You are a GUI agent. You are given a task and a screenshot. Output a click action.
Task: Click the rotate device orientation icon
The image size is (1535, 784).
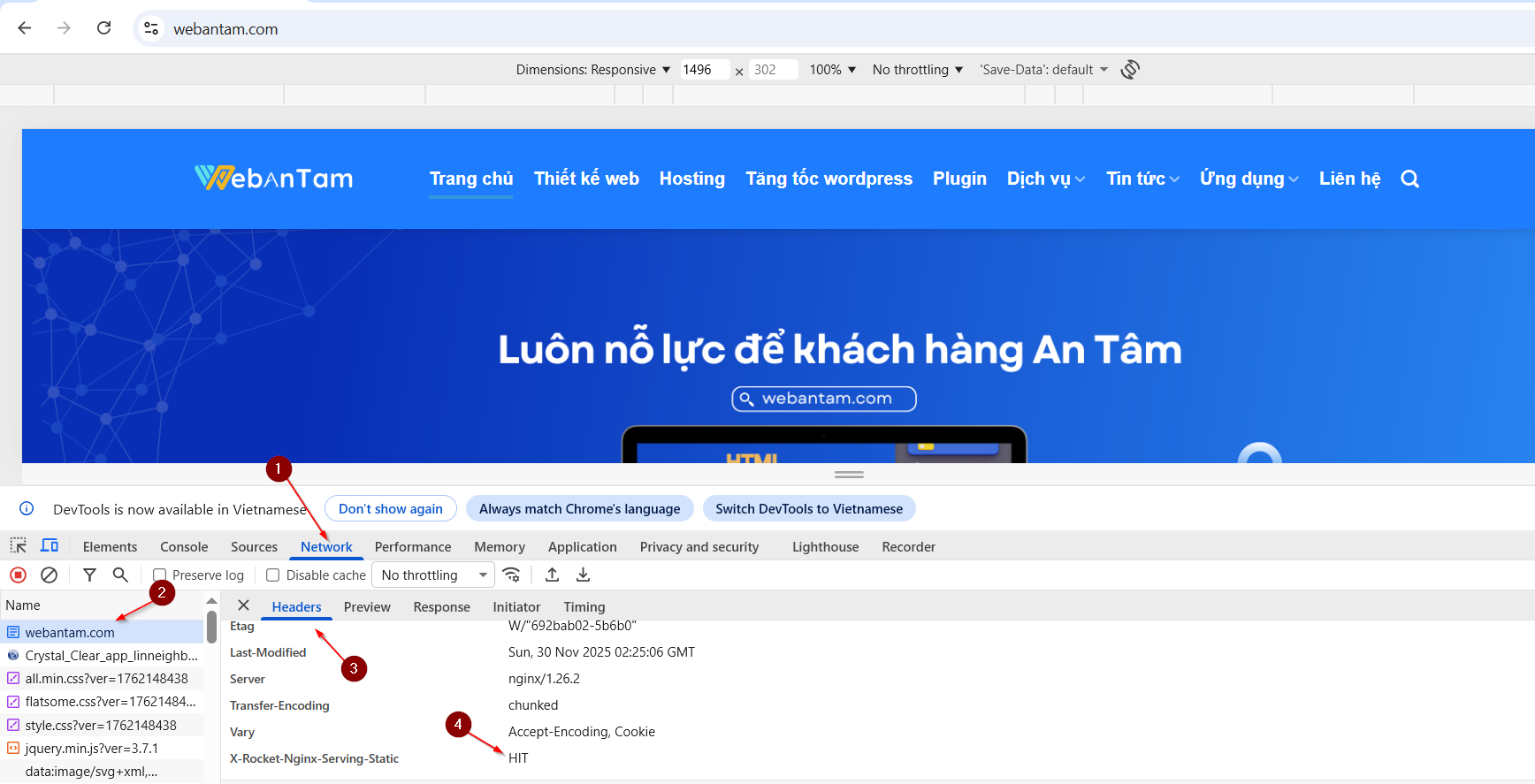point(1130,70)
